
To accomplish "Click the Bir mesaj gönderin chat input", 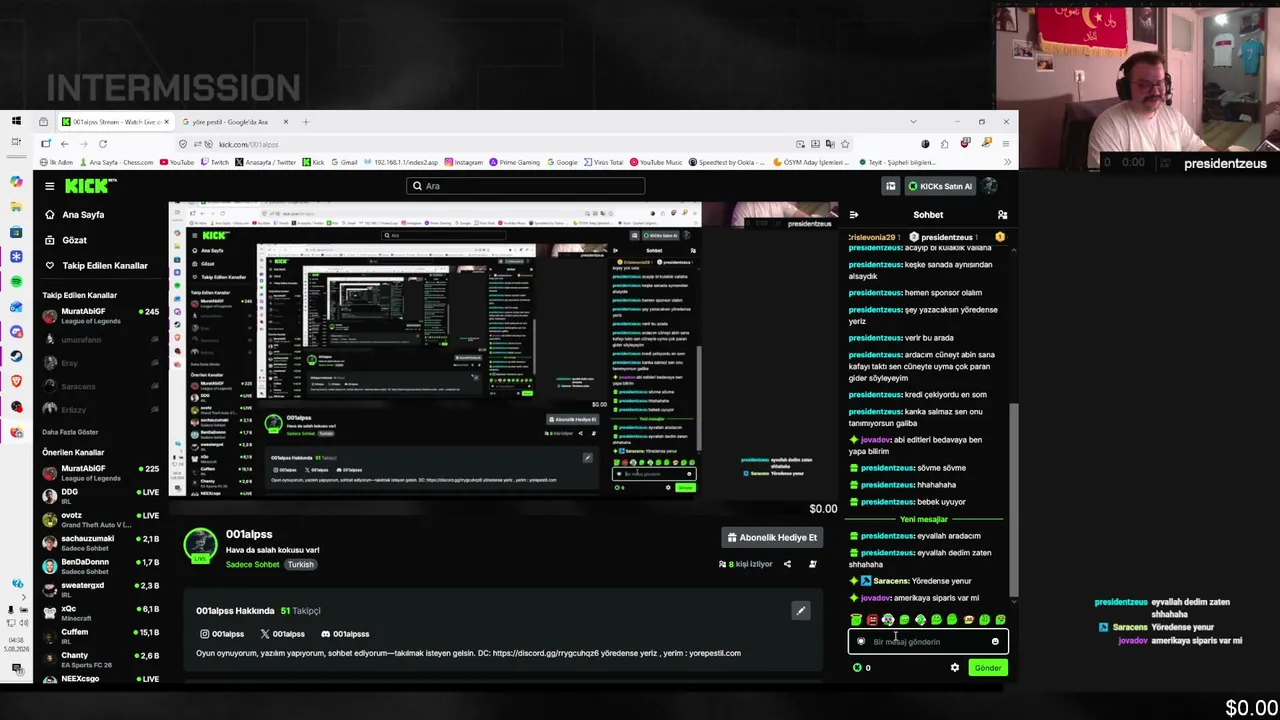I will pos(927,642).
